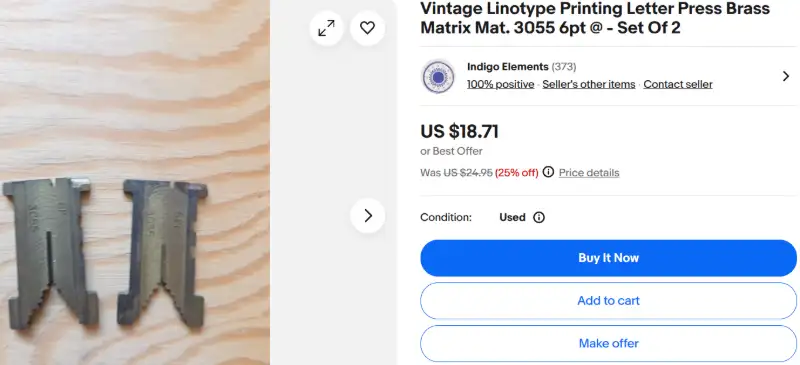Click the crossed-out US $24.95 original price
800x365 pixels.
coord(468,173)
